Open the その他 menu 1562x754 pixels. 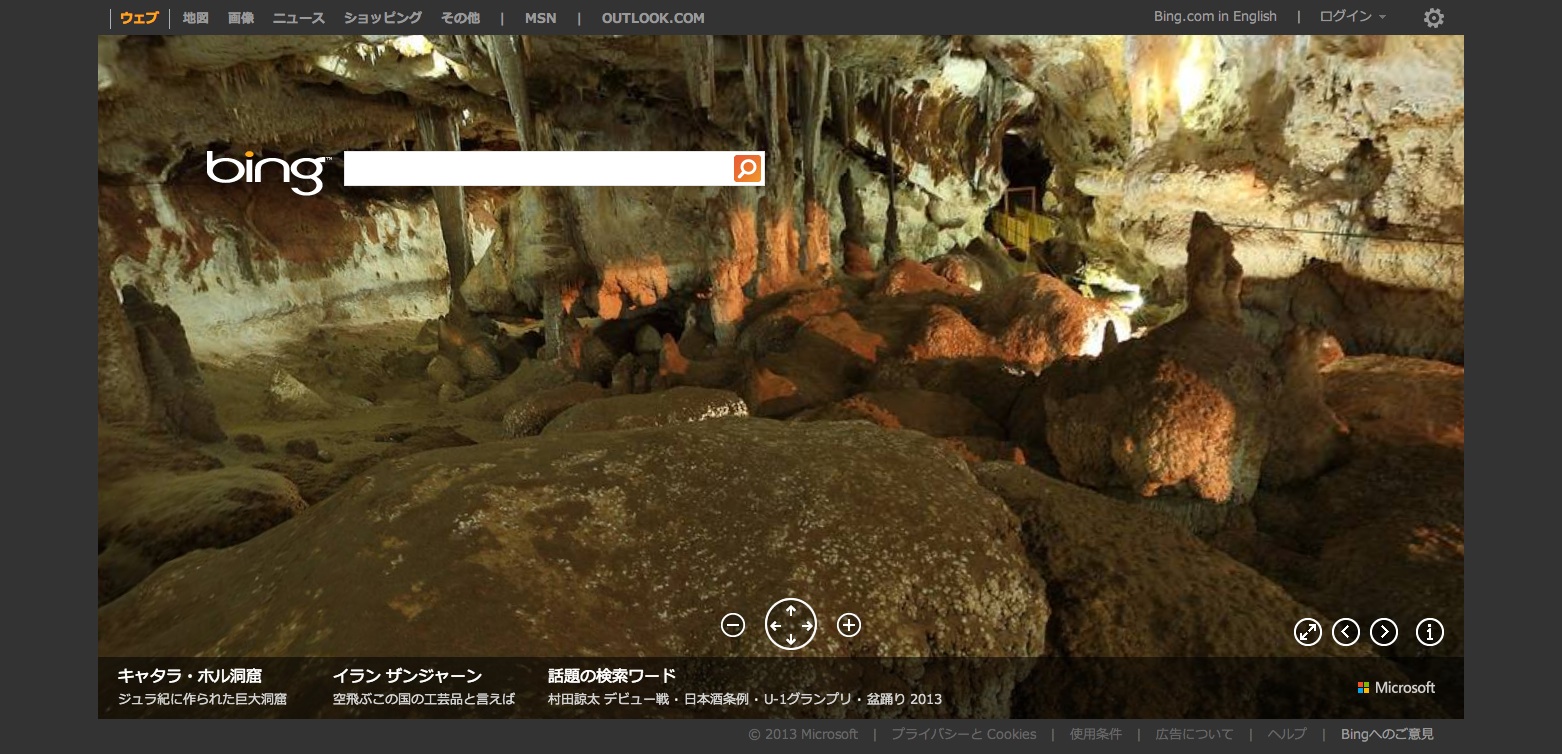click(x=460, y=18)
